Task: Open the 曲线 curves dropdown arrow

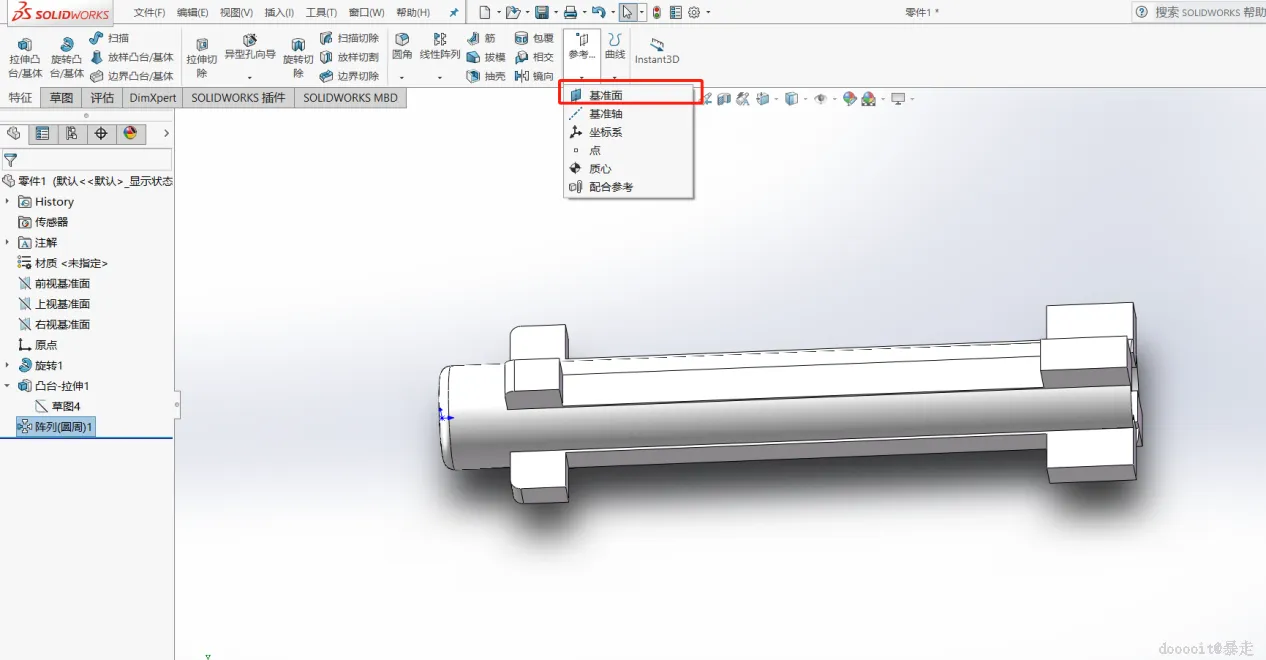Action: tap(615, 77)
